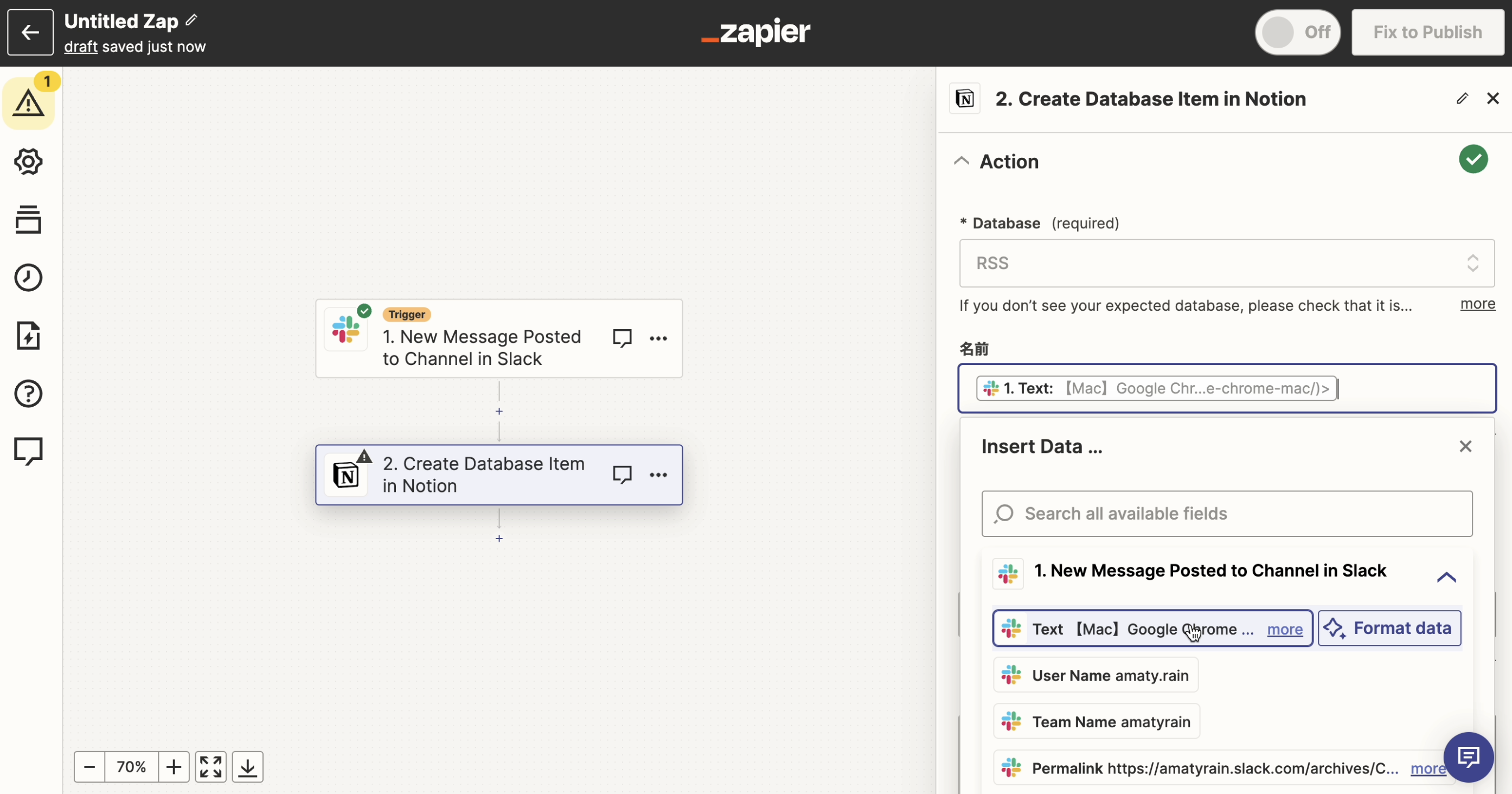This screenshot has height=794, width=1512.
Task: Click the export download arrow icon
Action: pyautogui.click(x=247, y=766)
